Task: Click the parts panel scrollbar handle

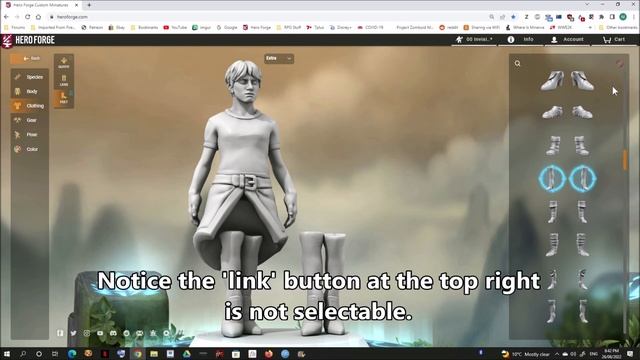Action: (625, 160)
